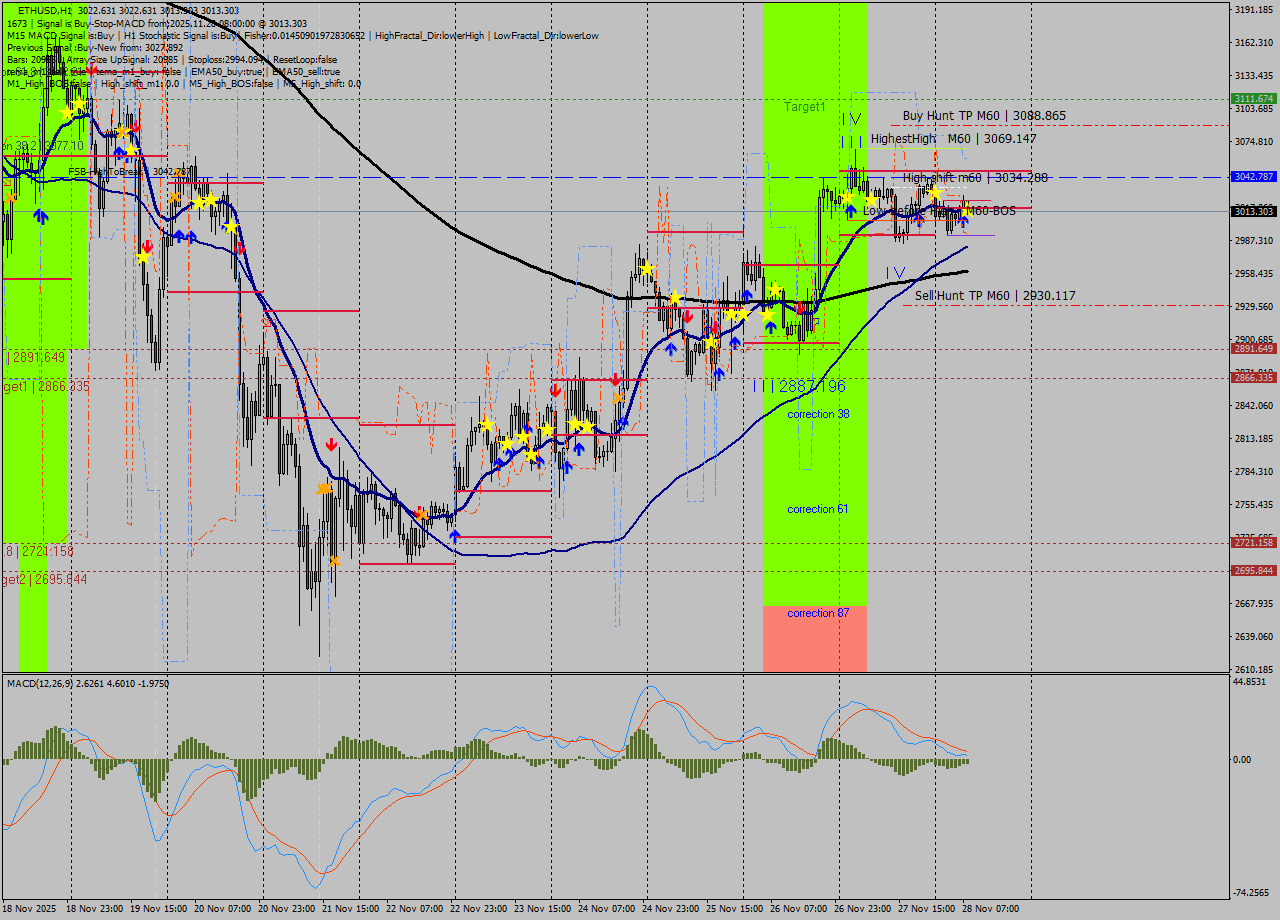
Task: Click the Target1 label inside the green zone
Action: pyautogui.click(x=806, y=107)
